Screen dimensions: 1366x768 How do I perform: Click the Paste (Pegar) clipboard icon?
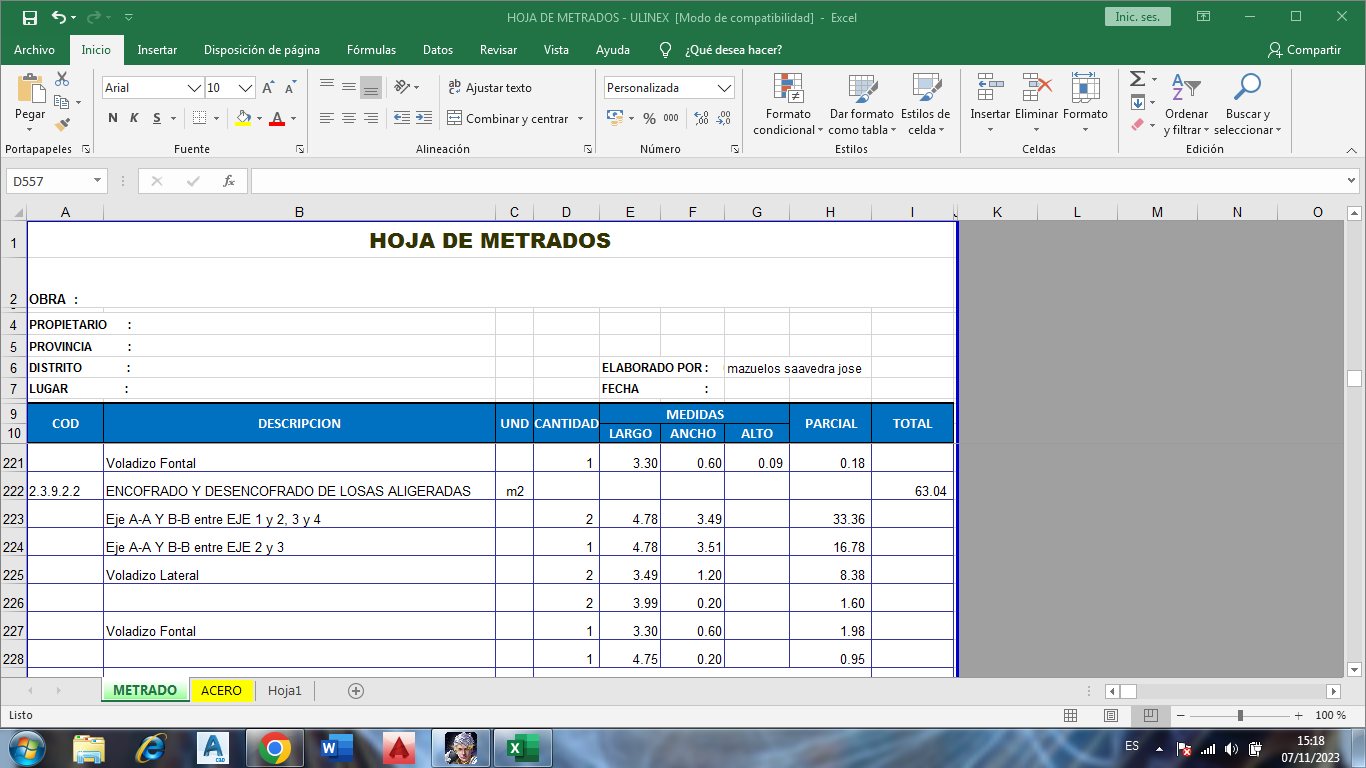click(30, 90)
